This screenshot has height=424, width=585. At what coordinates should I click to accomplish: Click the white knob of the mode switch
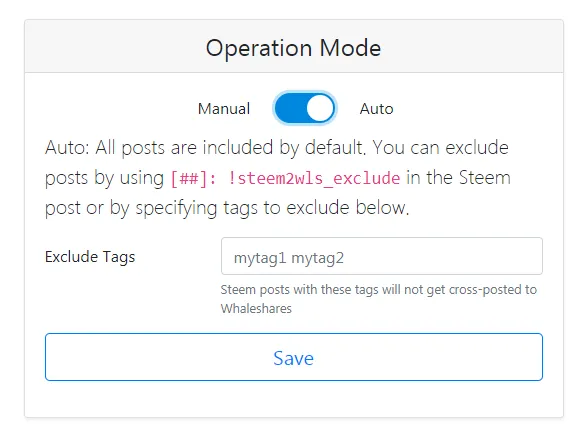coord(320,109)
